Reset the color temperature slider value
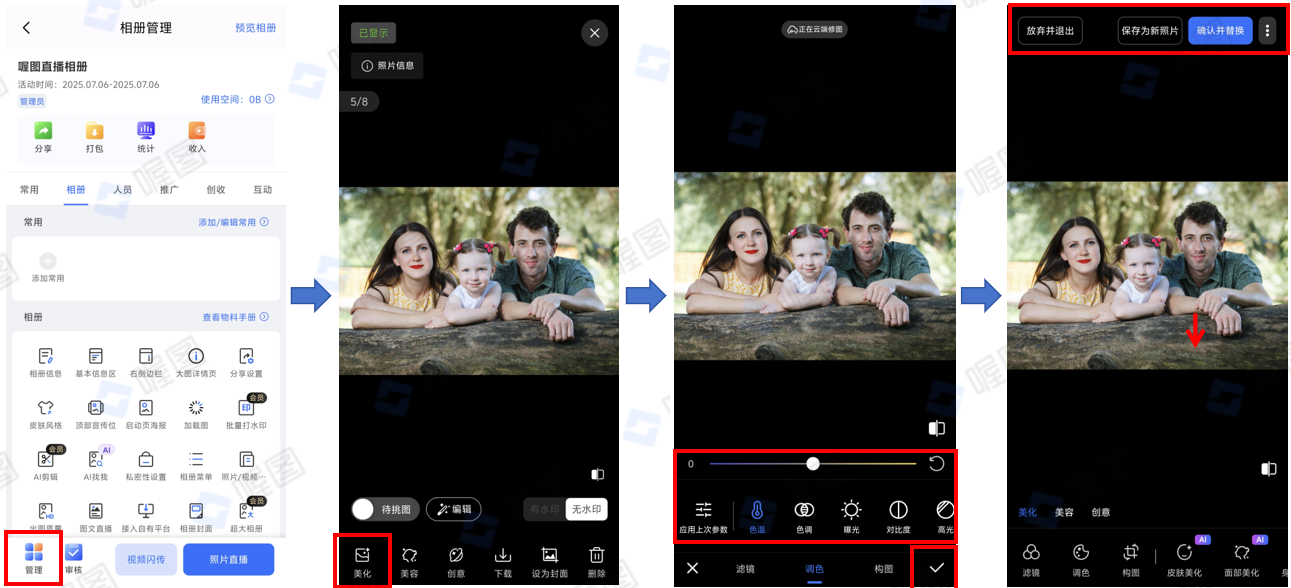The height and width of the screenshot is (588, 1291). click(x=936, y=464)
